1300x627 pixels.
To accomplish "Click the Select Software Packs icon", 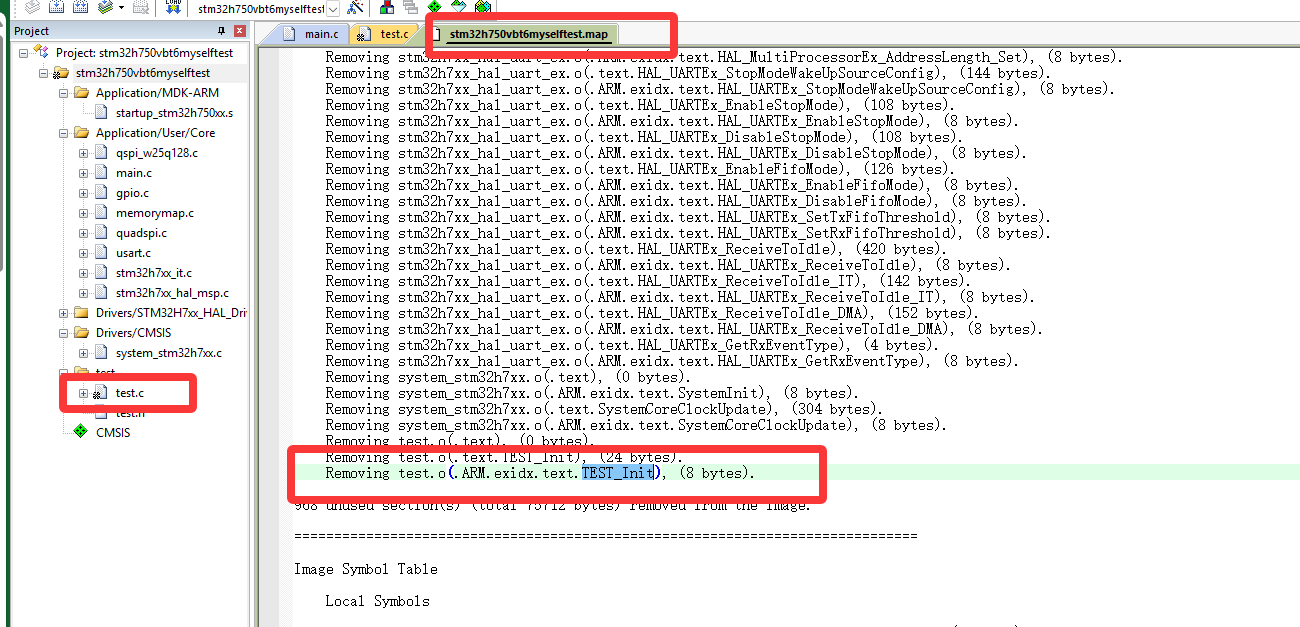I will click(459, 6).
